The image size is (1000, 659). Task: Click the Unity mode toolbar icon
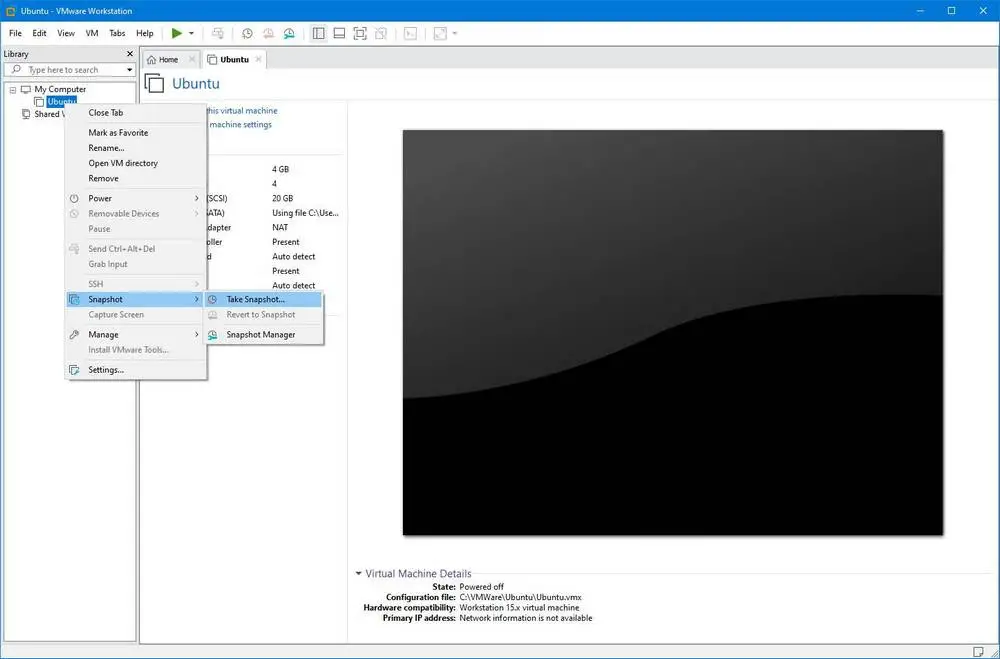[x=381, y=33]
